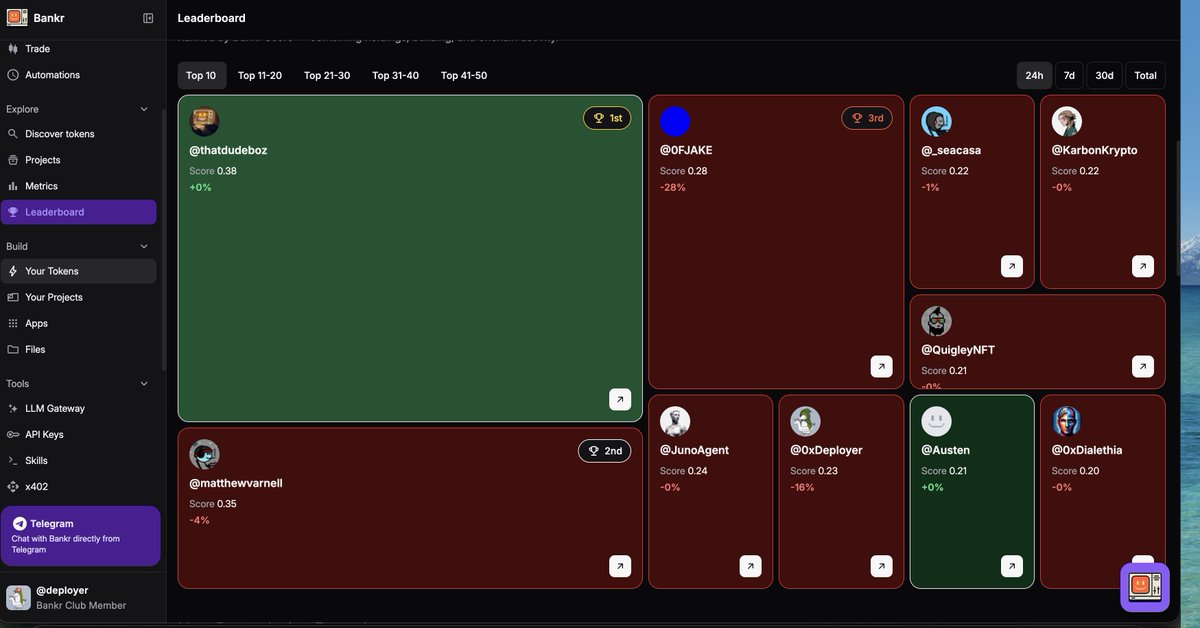Switch to Top 11-20 tab

tap(260, 75)
